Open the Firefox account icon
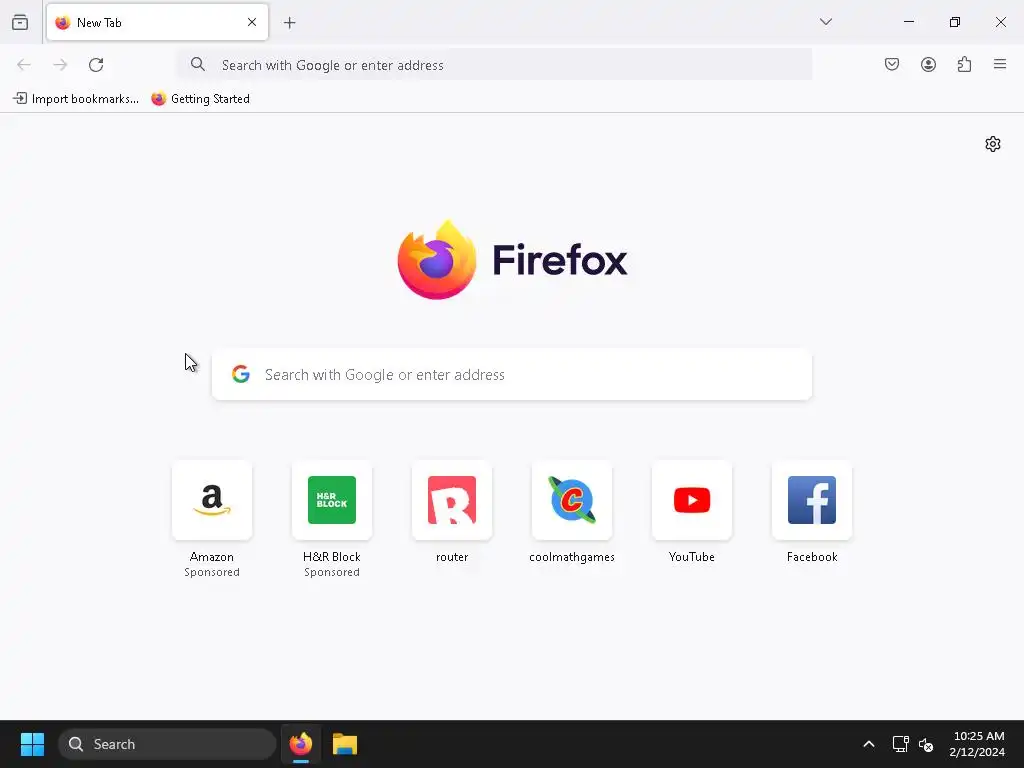 tap(928, 64)
